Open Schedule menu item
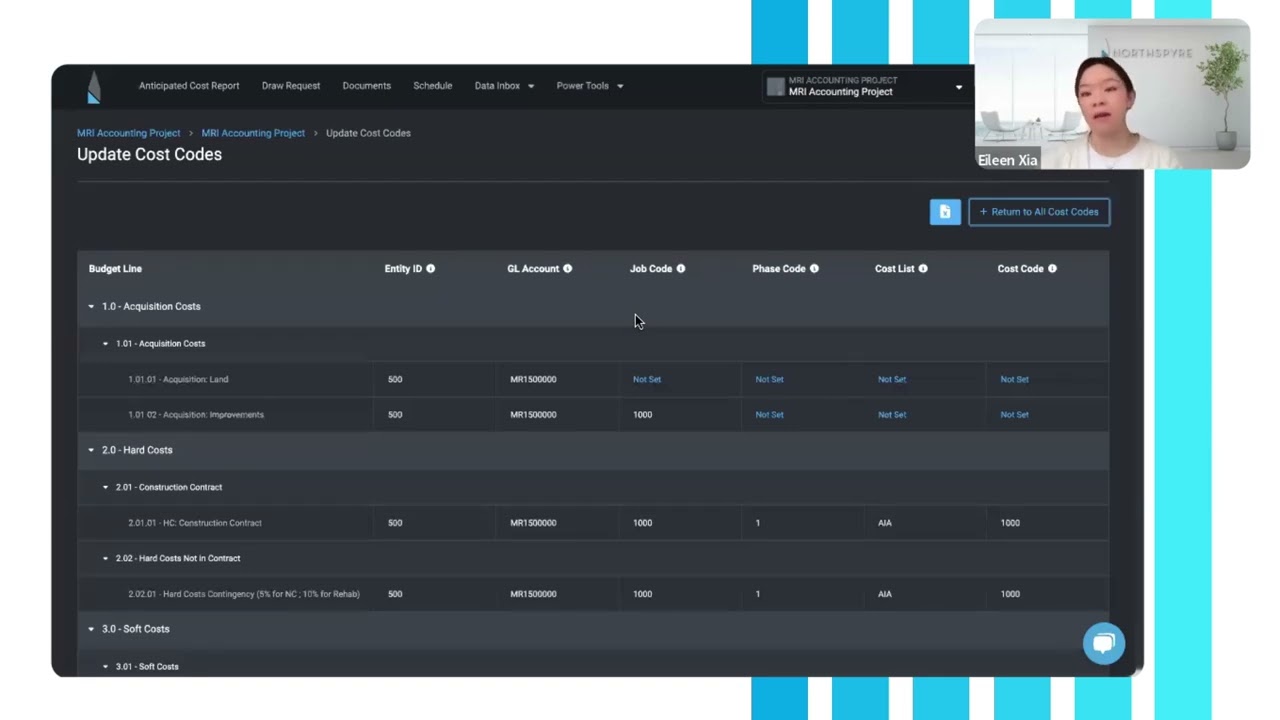Viewport: 1280px width, 720px height. coord(433,86)
